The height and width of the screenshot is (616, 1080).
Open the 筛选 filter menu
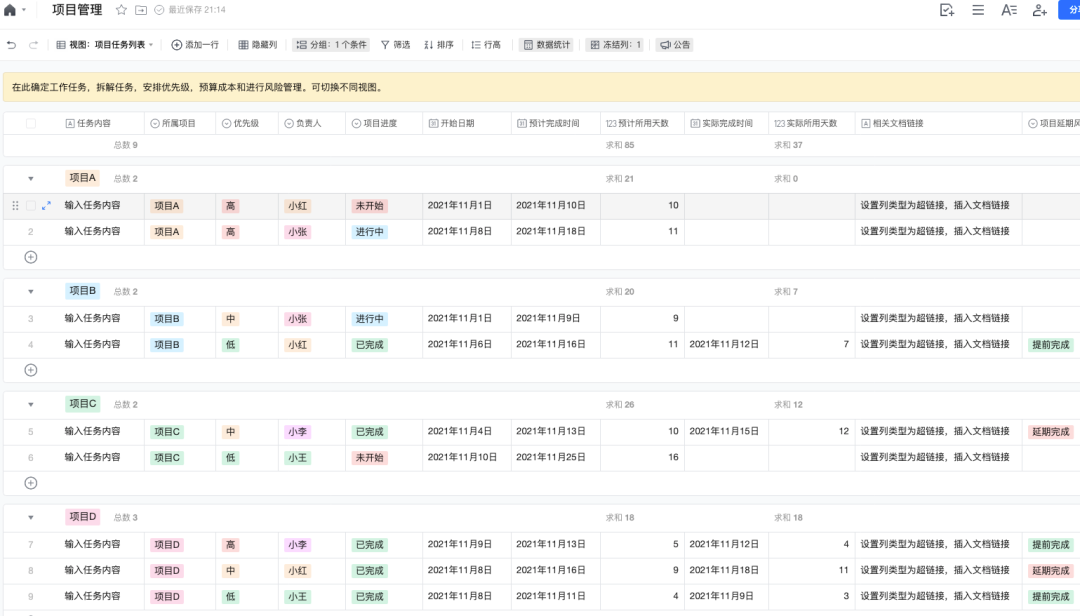click(x=395, y=45)
